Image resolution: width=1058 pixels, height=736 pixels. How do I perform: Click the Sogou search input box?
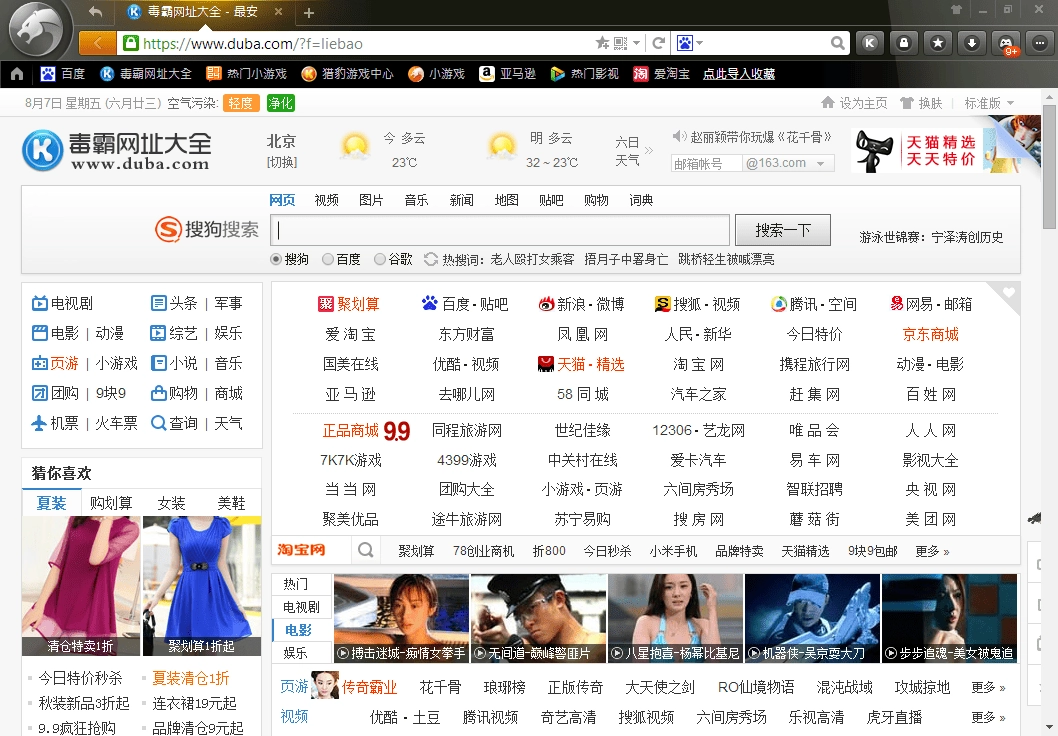(500, 230)
